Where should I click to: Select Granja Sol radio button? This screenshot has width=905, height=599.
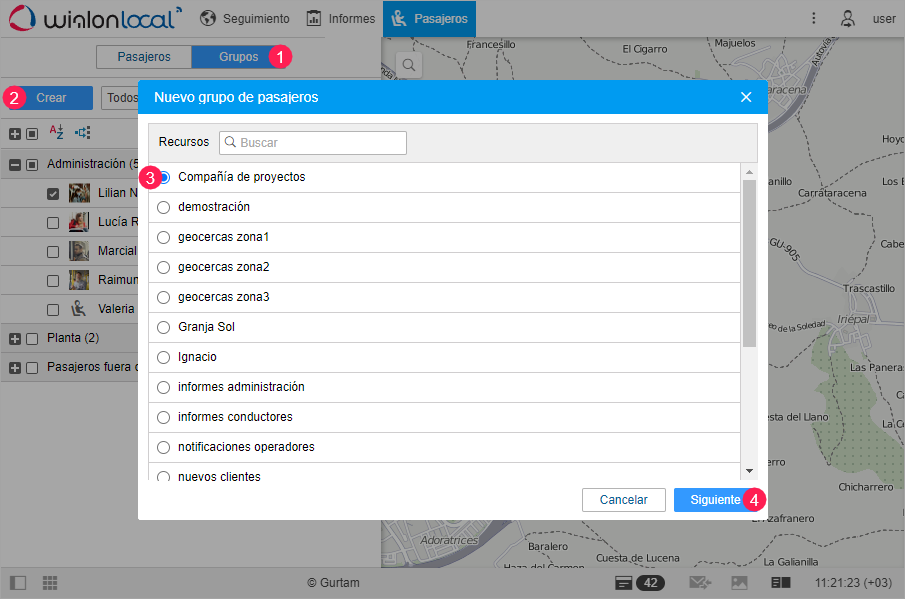(164, 327)
